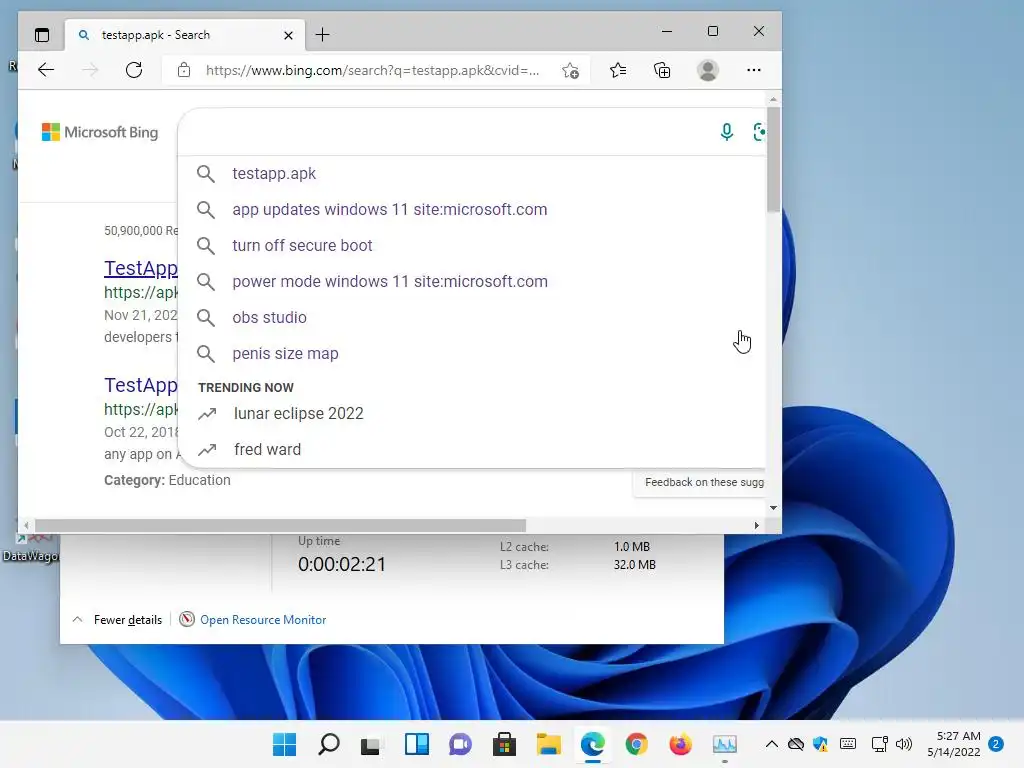Open the Favorites list
Image resolution: width=1024 pixels, height=768 pixels.
click(x=618, y=70)
